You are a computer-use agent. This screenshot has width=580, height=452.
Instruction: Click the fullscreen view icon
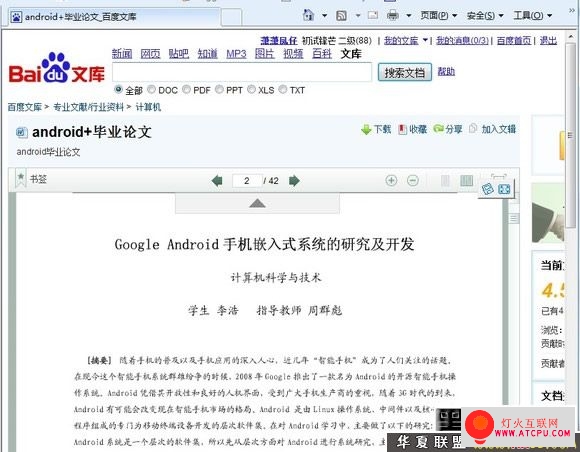[x=504, y=189]
